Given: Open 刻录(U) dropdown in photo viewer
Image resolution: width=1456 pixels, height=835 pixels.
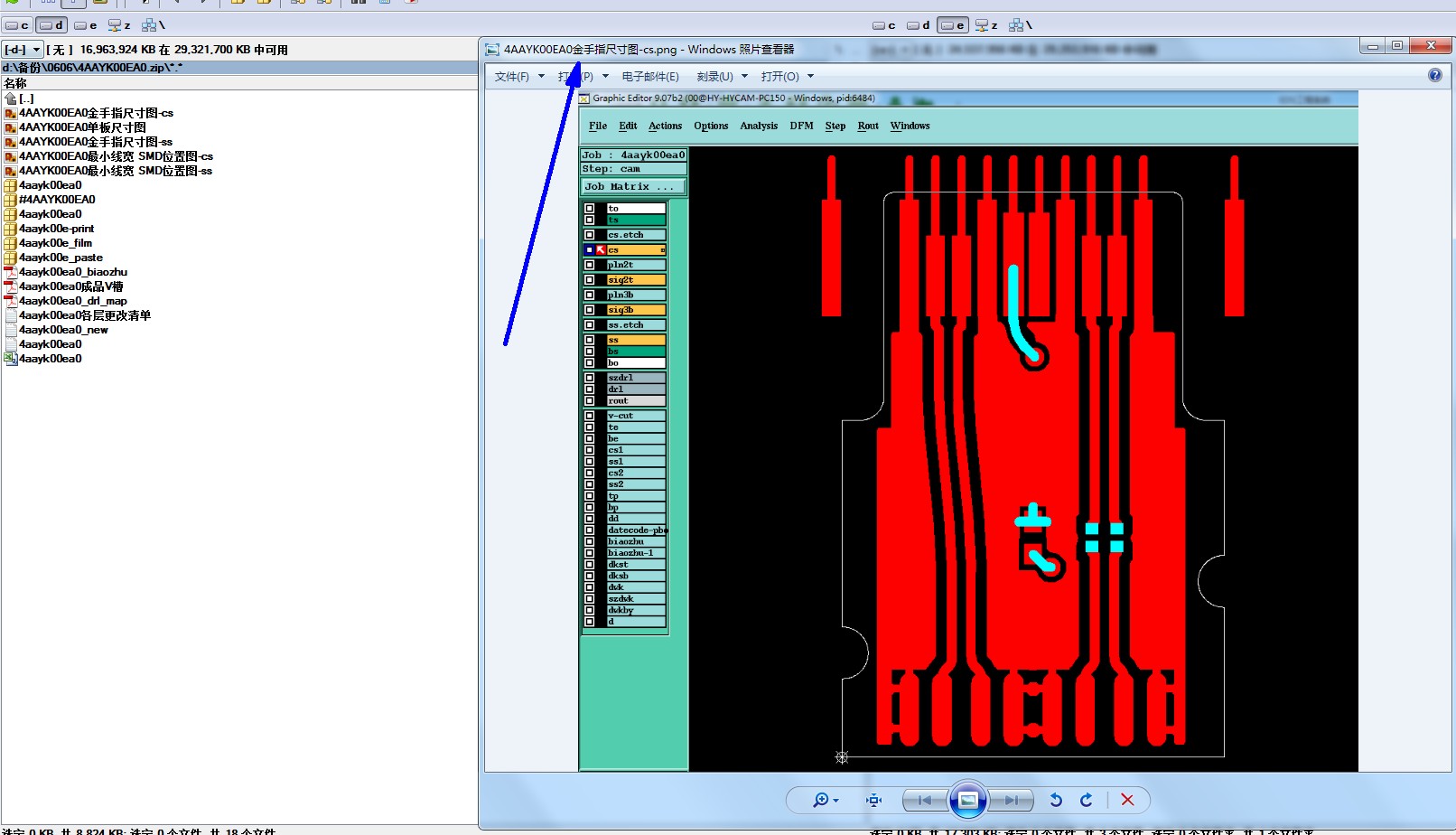Looking at the screenshot, I should (722, 77).
